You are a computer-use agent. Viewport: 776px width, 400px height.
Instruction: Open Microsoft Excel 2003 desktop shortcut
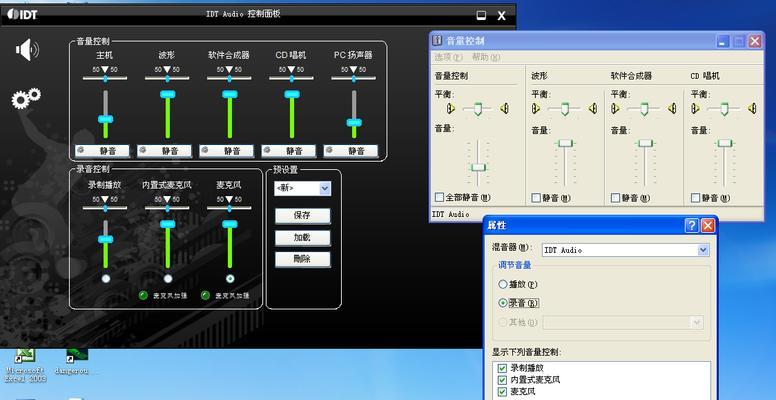pyautogui.click(x=25, y=366)
